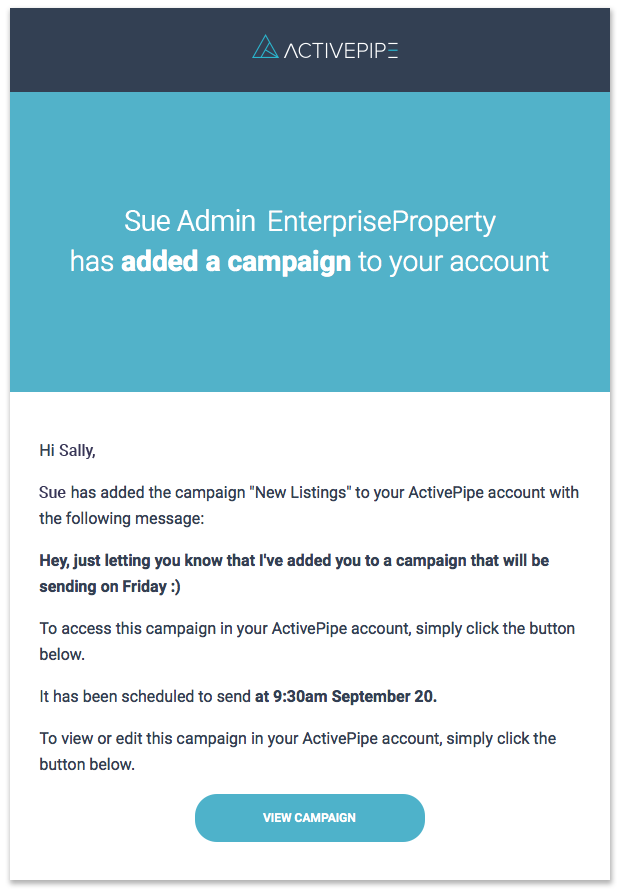Click the bold 'at 9:30am September 20.' time
The image size is (623, 893).
(x=346, y=697)
